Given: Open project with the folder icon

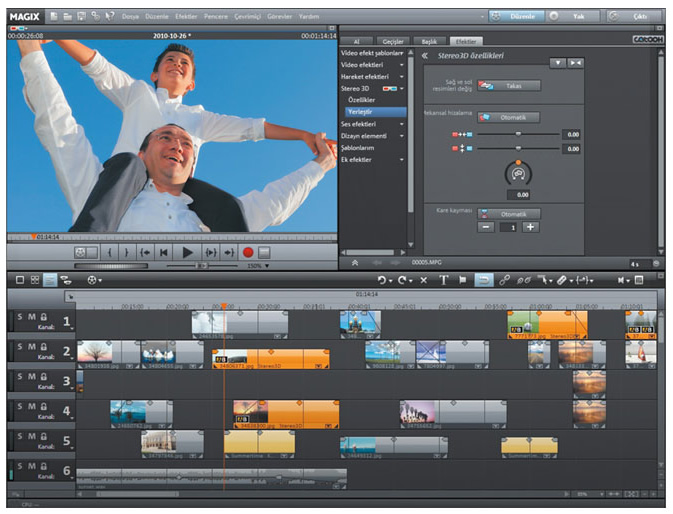Looking at the screenshot, I should pos(67,16).
